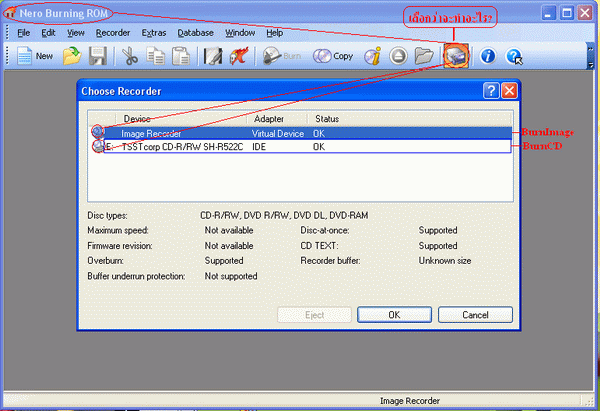The width and height of the screenshot is (600, 411).
Task: Cancel the Choose Recorder dialog
Action: point(475,315)
